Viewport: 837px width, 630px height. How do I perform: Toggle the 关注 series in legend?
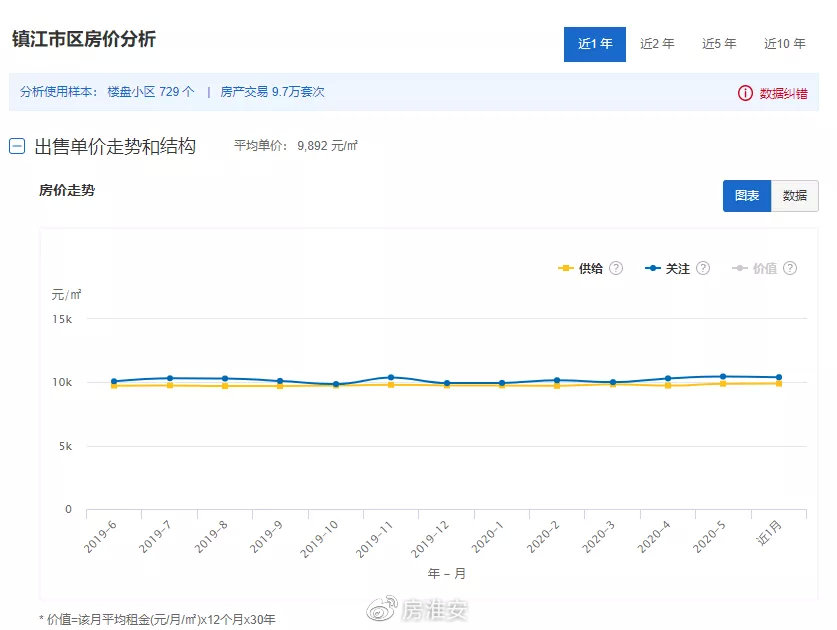pos(677,269)
